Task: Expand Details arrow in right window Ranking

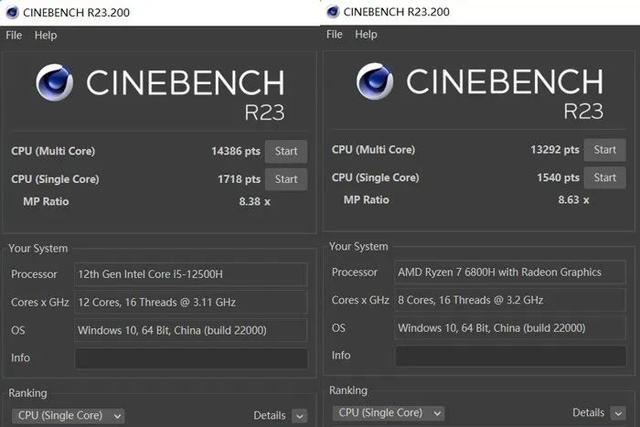Action: click(x=618, y=413)
